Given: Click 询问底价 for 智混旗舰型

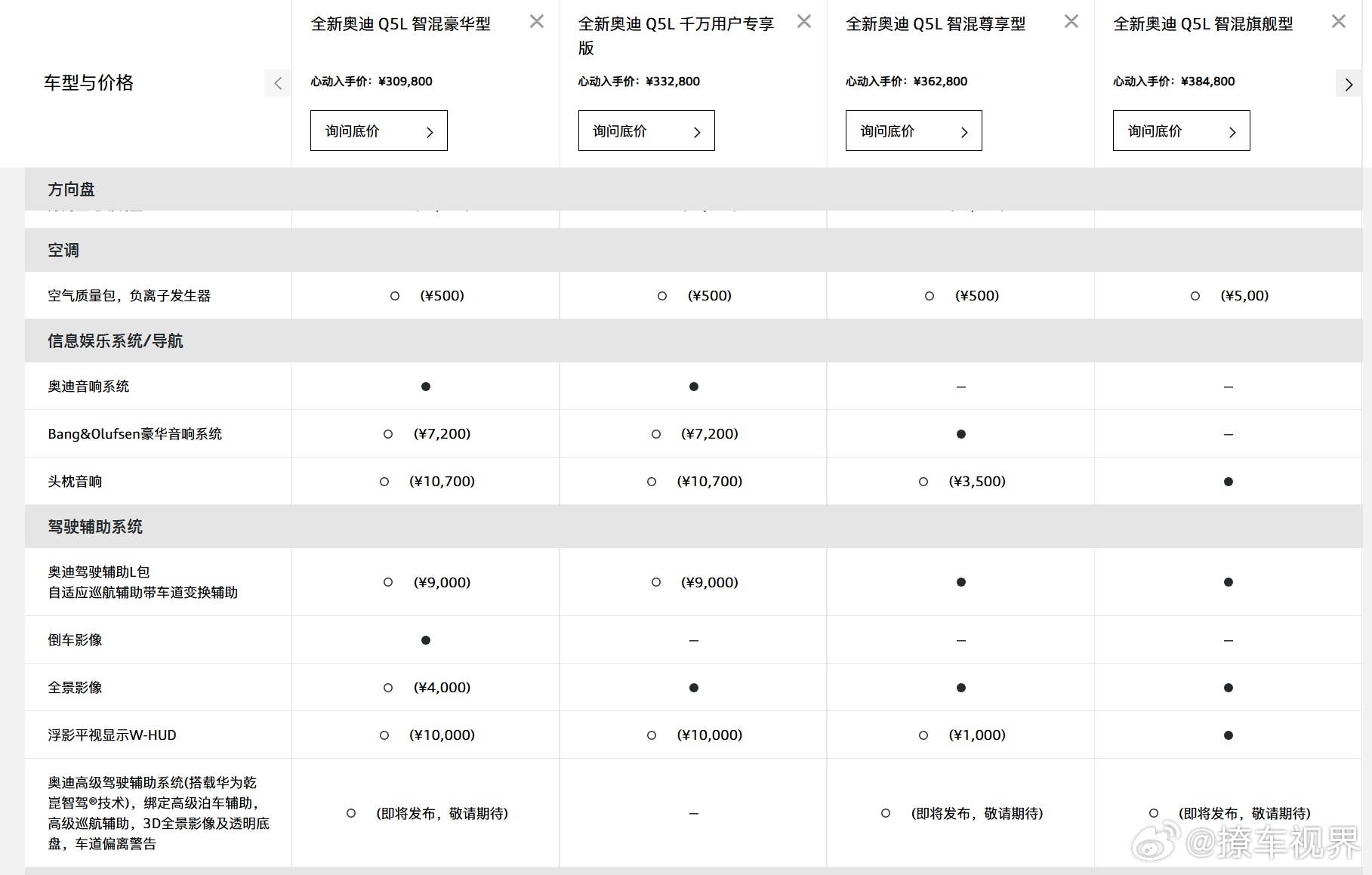Looking at the screenshot, I should pos(1181,131).
